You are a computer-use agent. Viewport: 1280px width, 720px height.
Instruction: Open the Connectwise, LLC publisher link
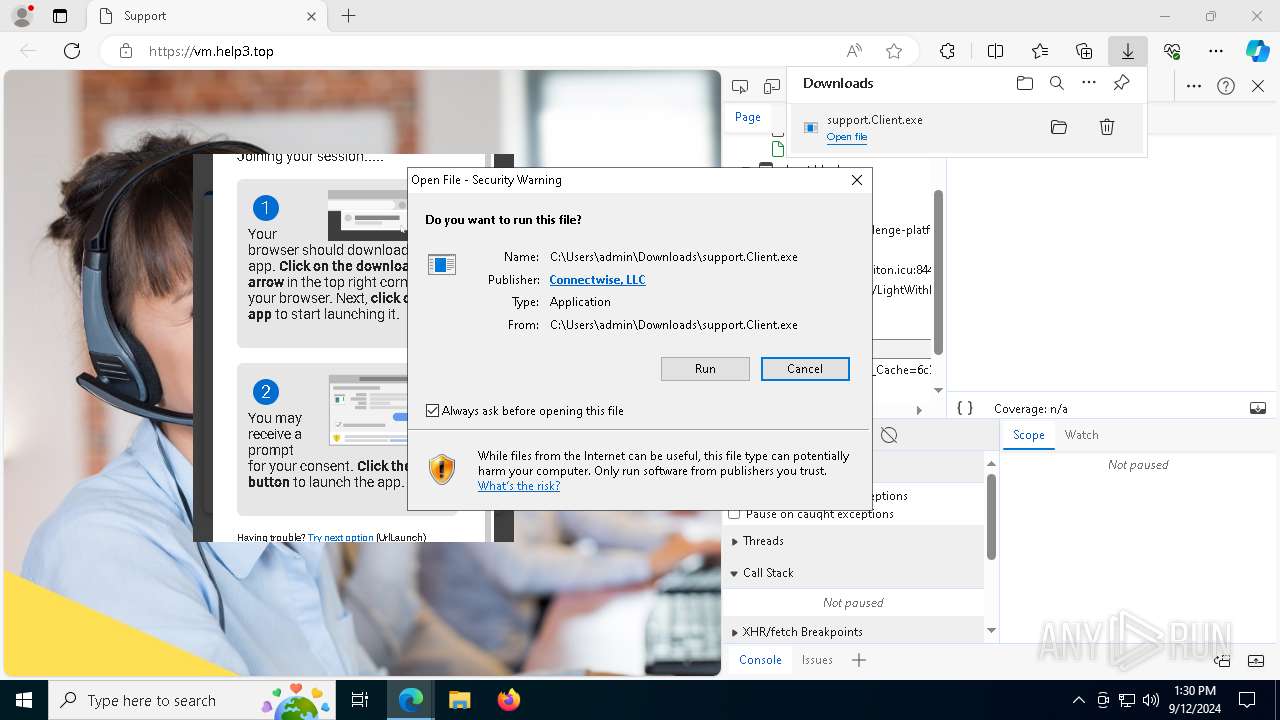point(597,280)
